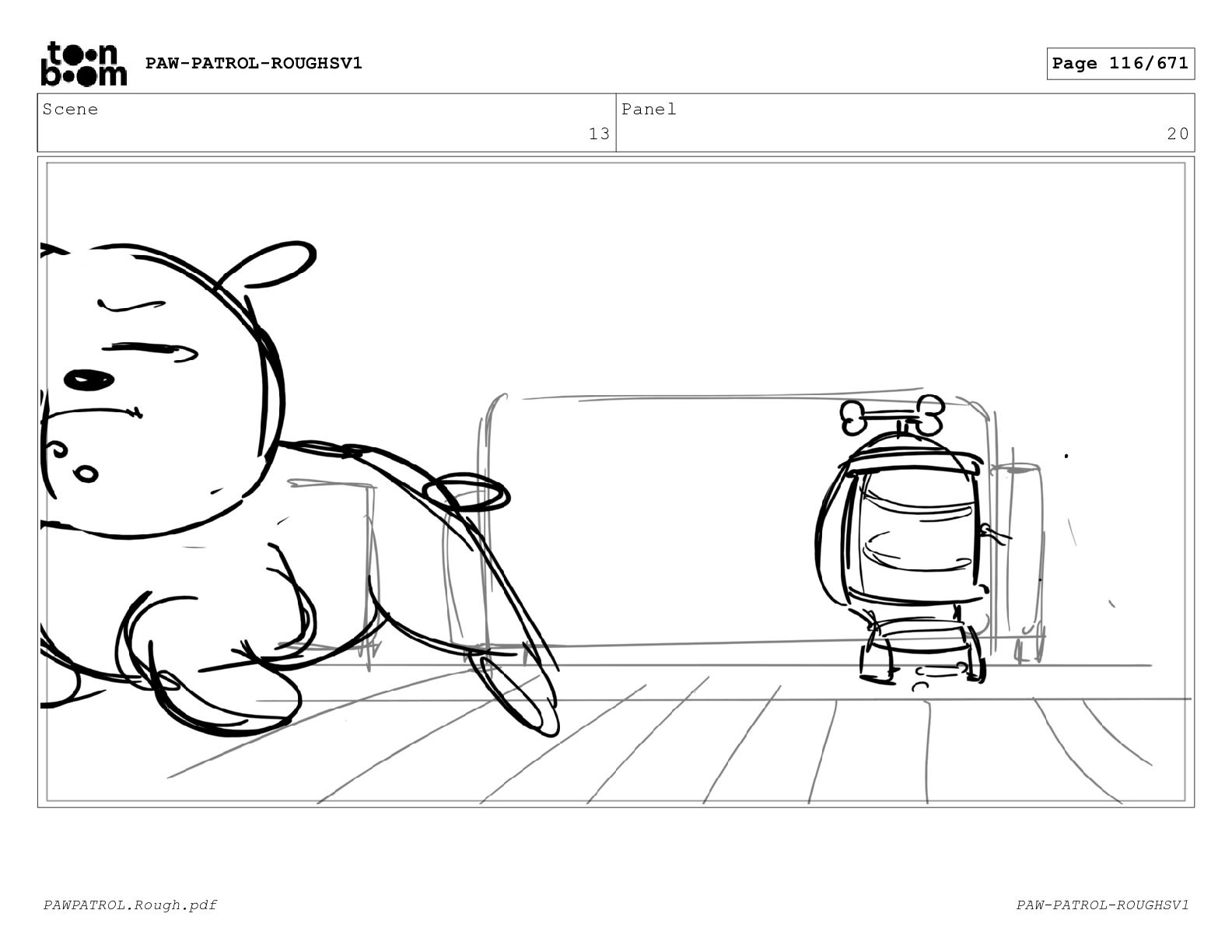Click the PAWPATROL.Rough.pdf footer text
Viewport: 1232px width, 952px height.
pos(130,905)
